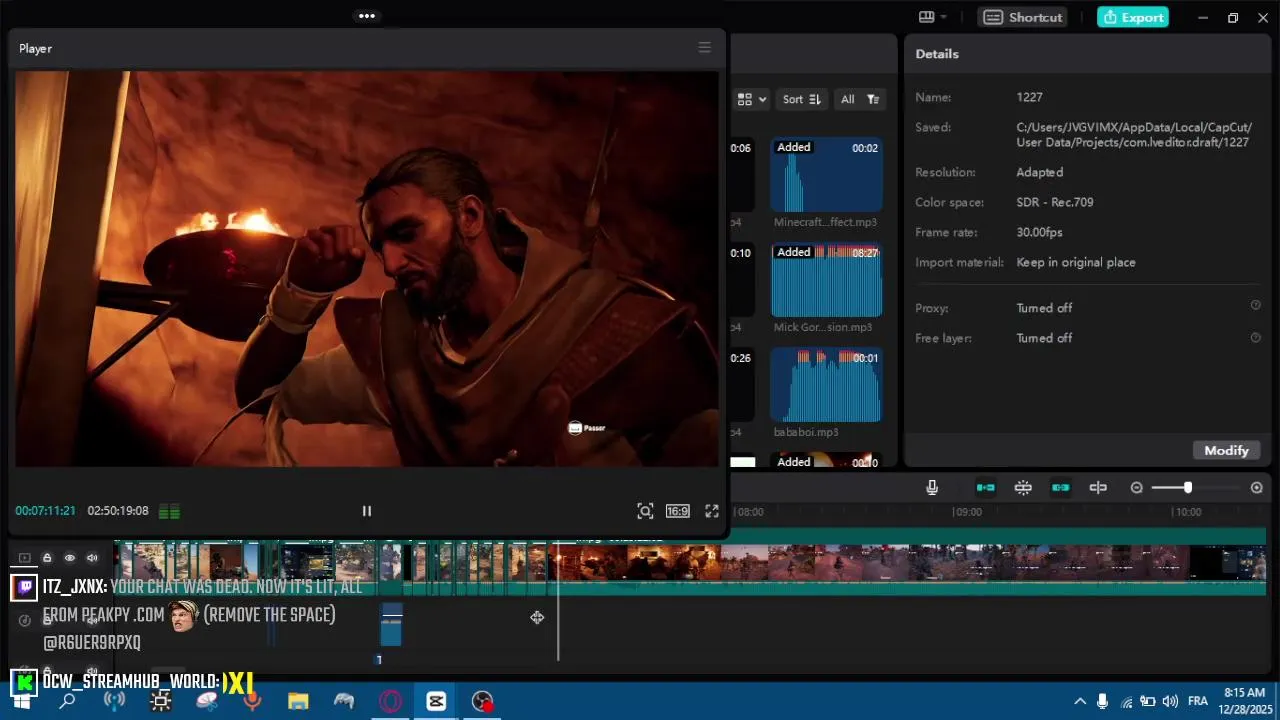Toggle the main track magnet
1280x720 pixels.
(x=986, y=487)
